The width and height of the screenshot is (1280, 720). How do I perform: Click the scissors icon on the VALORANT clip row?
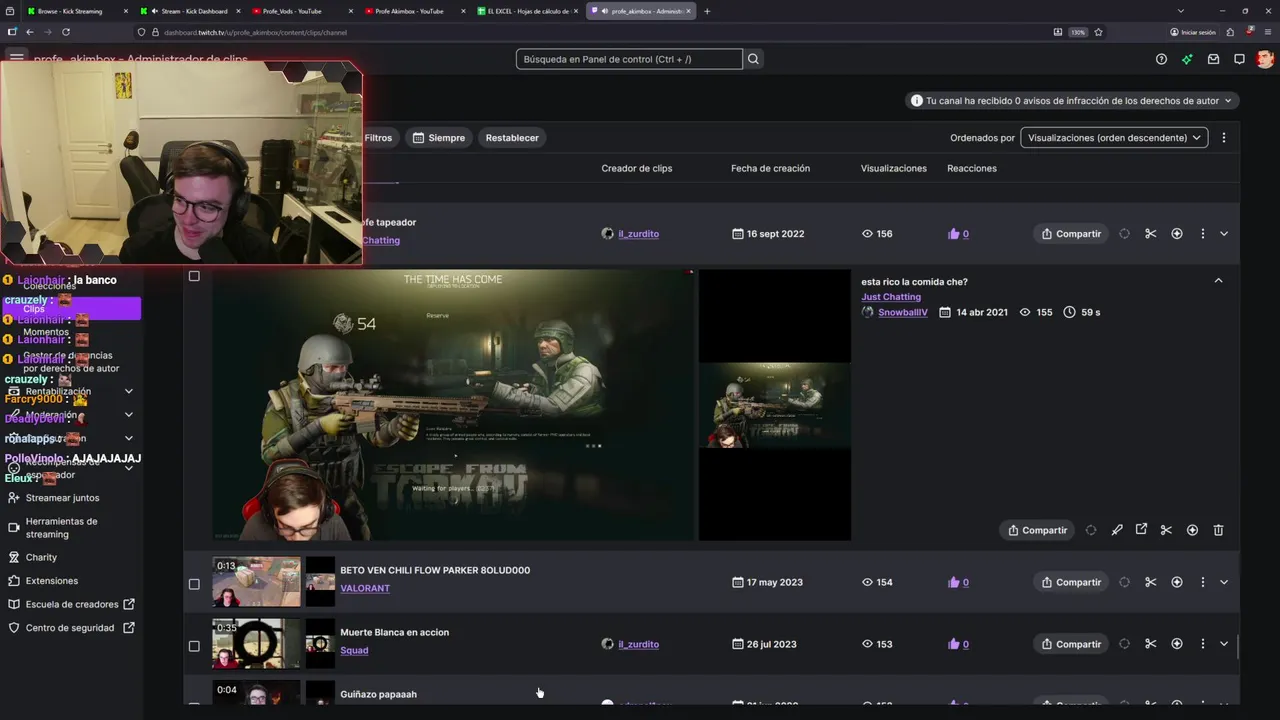click(x=1150, y=582)
